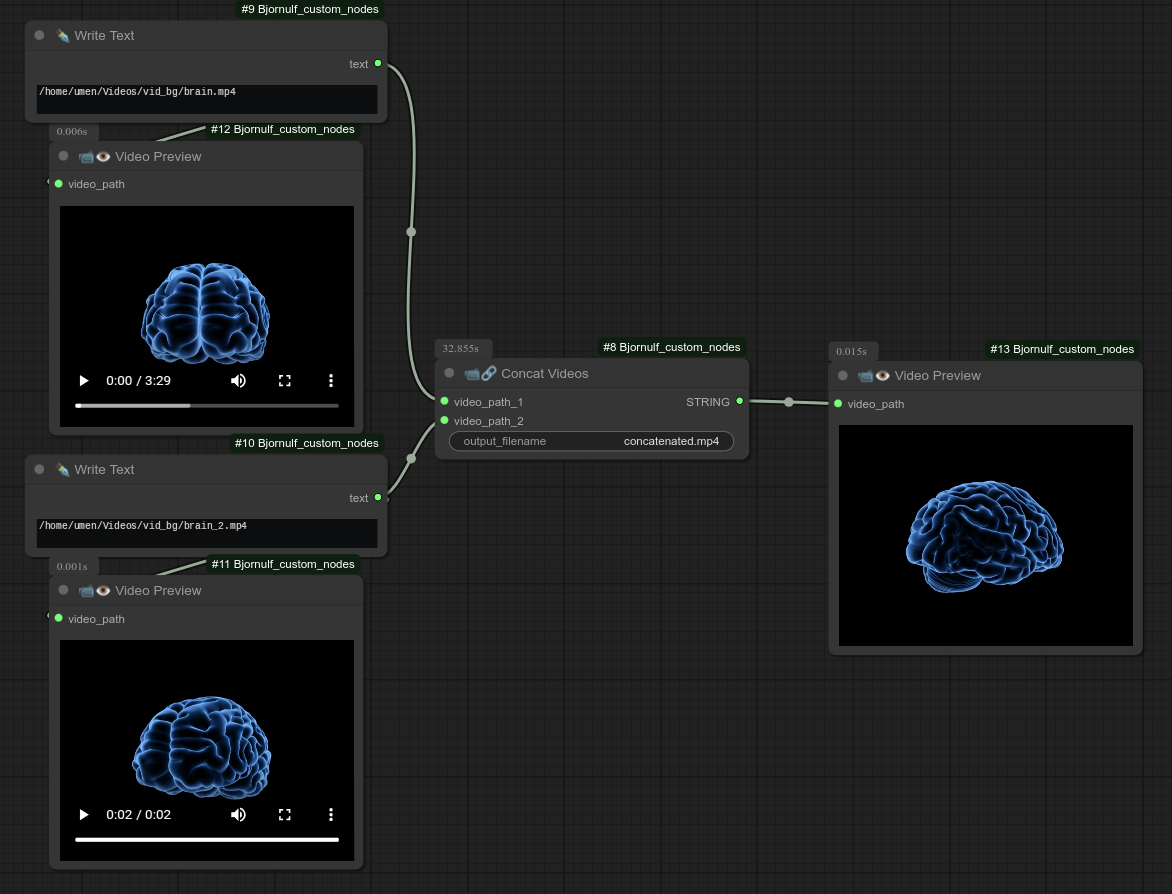Open more options on bottom video player

click(x=331, y=815)
